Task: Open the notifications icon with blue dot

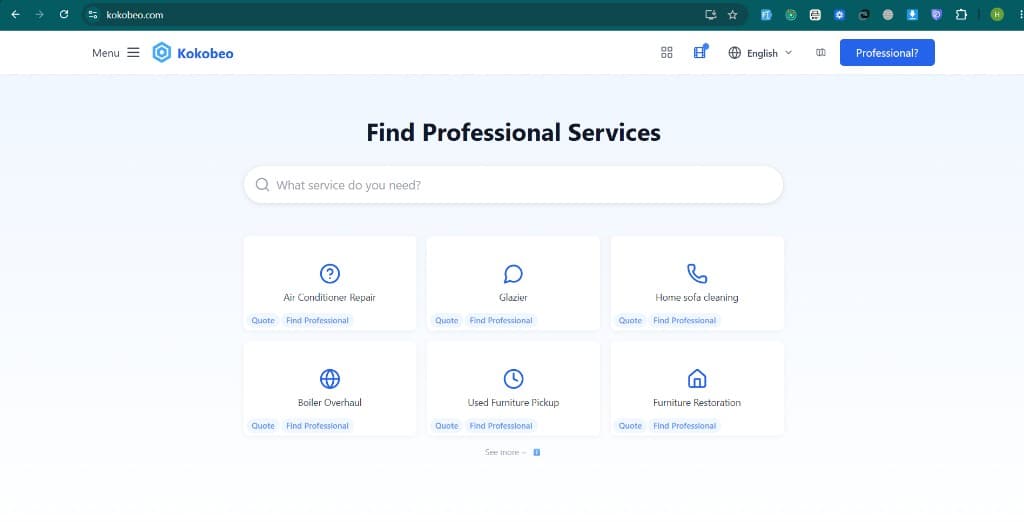Action: (700, 52)
